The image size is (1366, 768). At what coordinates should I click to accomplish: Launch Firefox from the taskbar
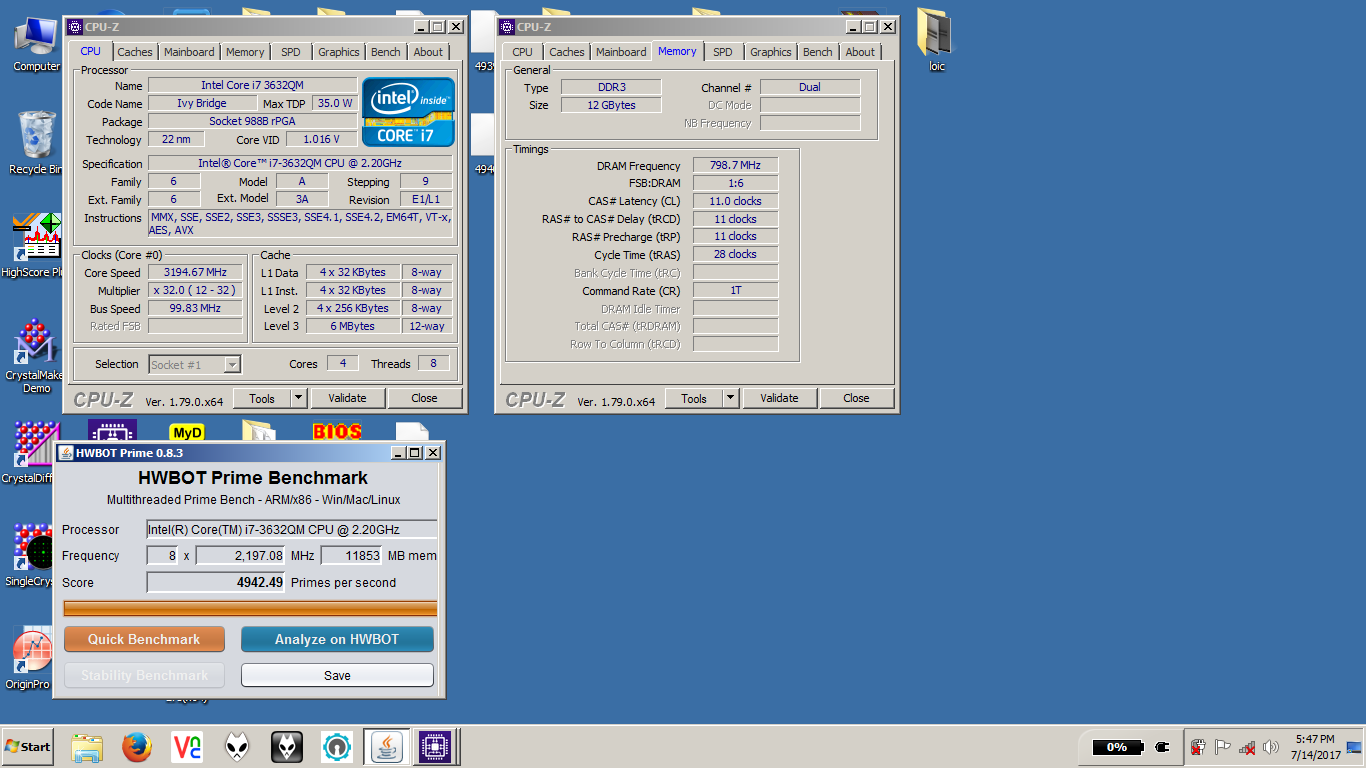tap(137, 747)
